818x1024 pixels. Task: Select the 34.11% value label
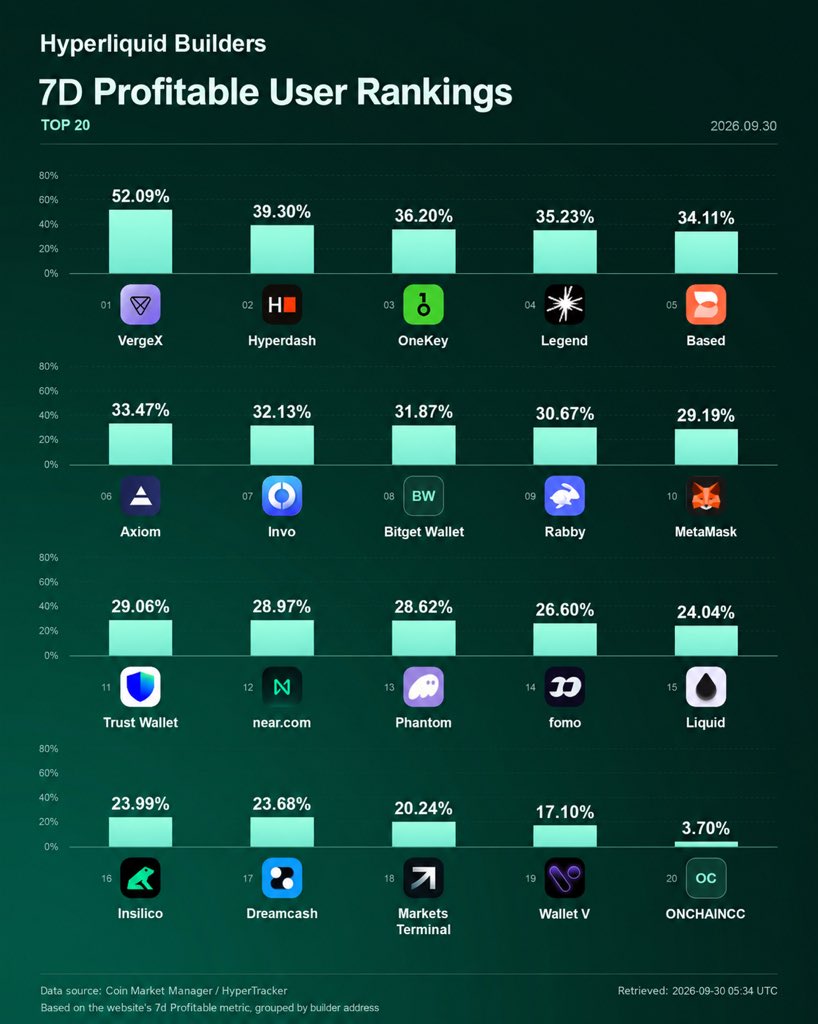(706, 218)
